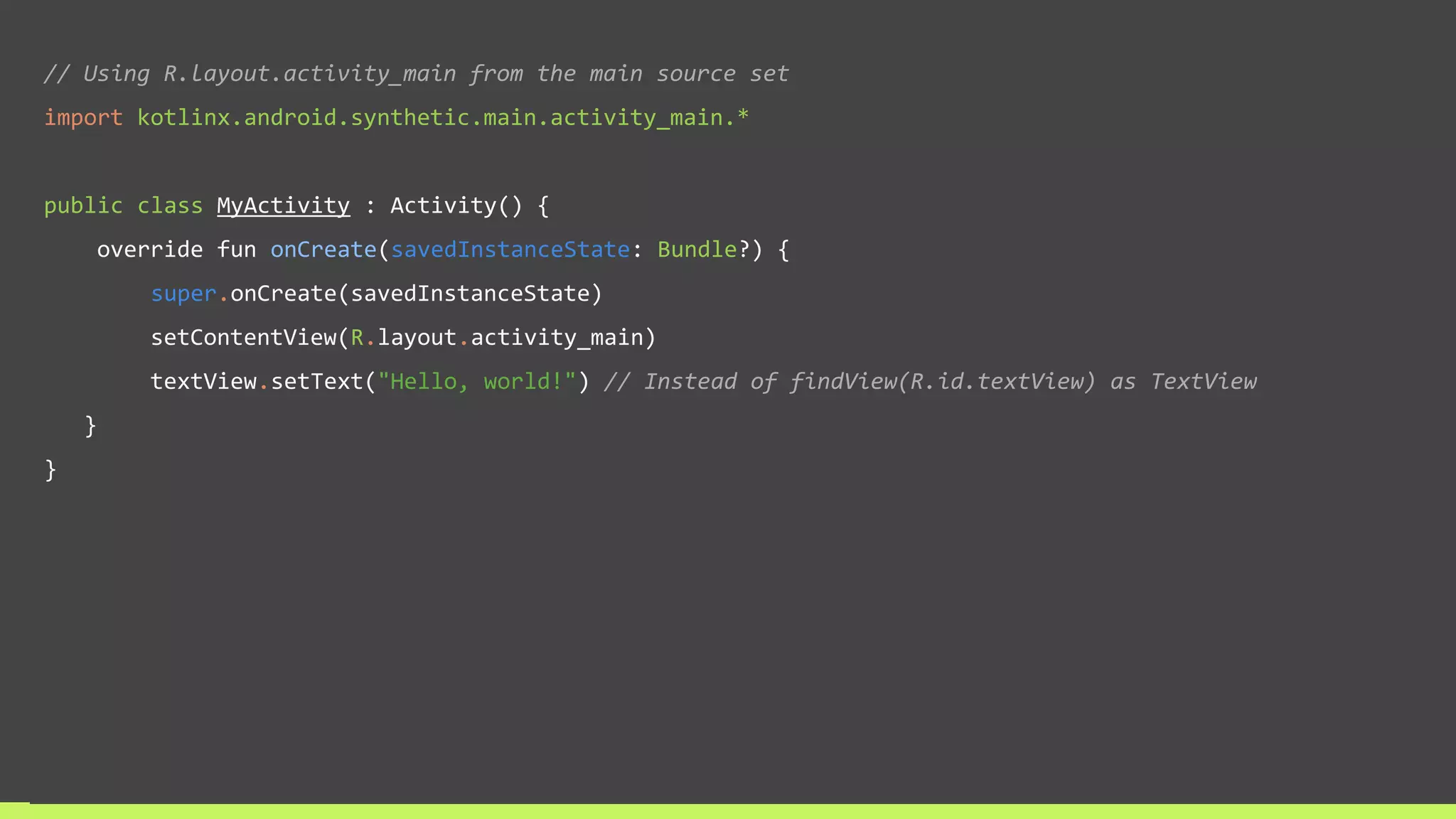The height and width of the screenshot is (819, 1456).
Task: Click the 'import' keyword
Action: 83,118
